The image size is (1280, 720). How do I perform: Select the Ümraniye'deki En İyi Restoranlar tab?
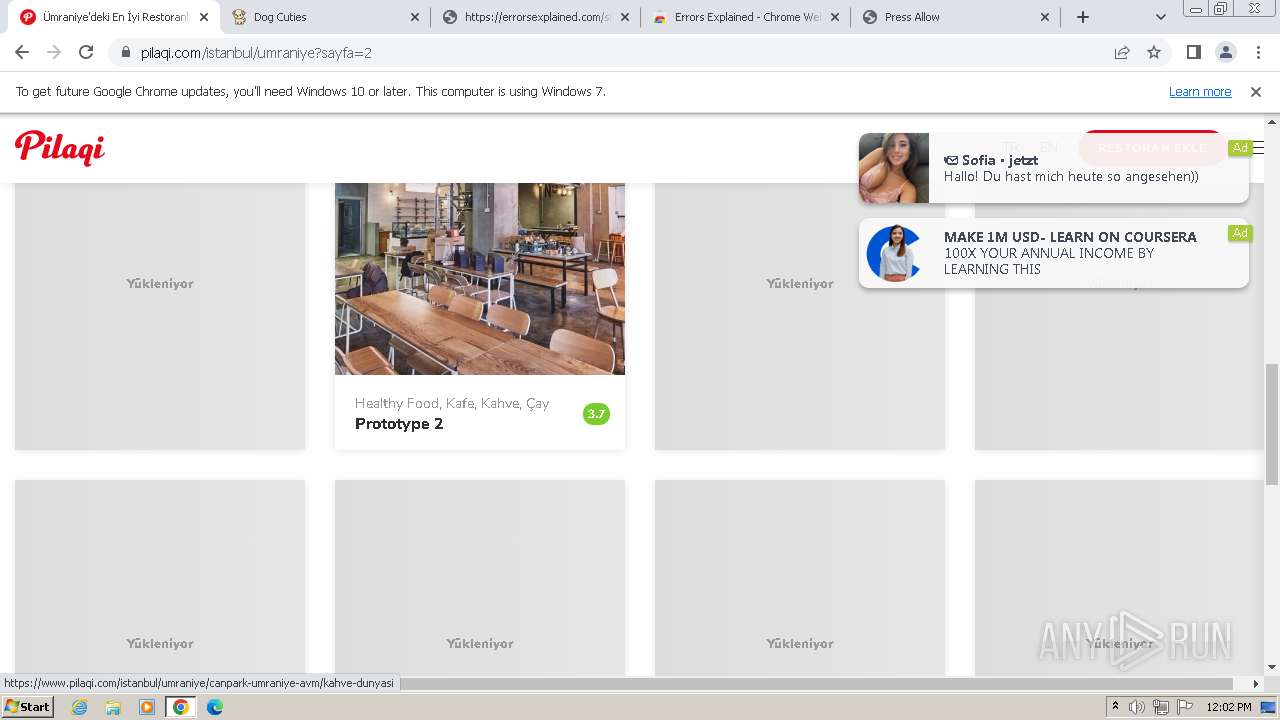(x=115, y=17)
